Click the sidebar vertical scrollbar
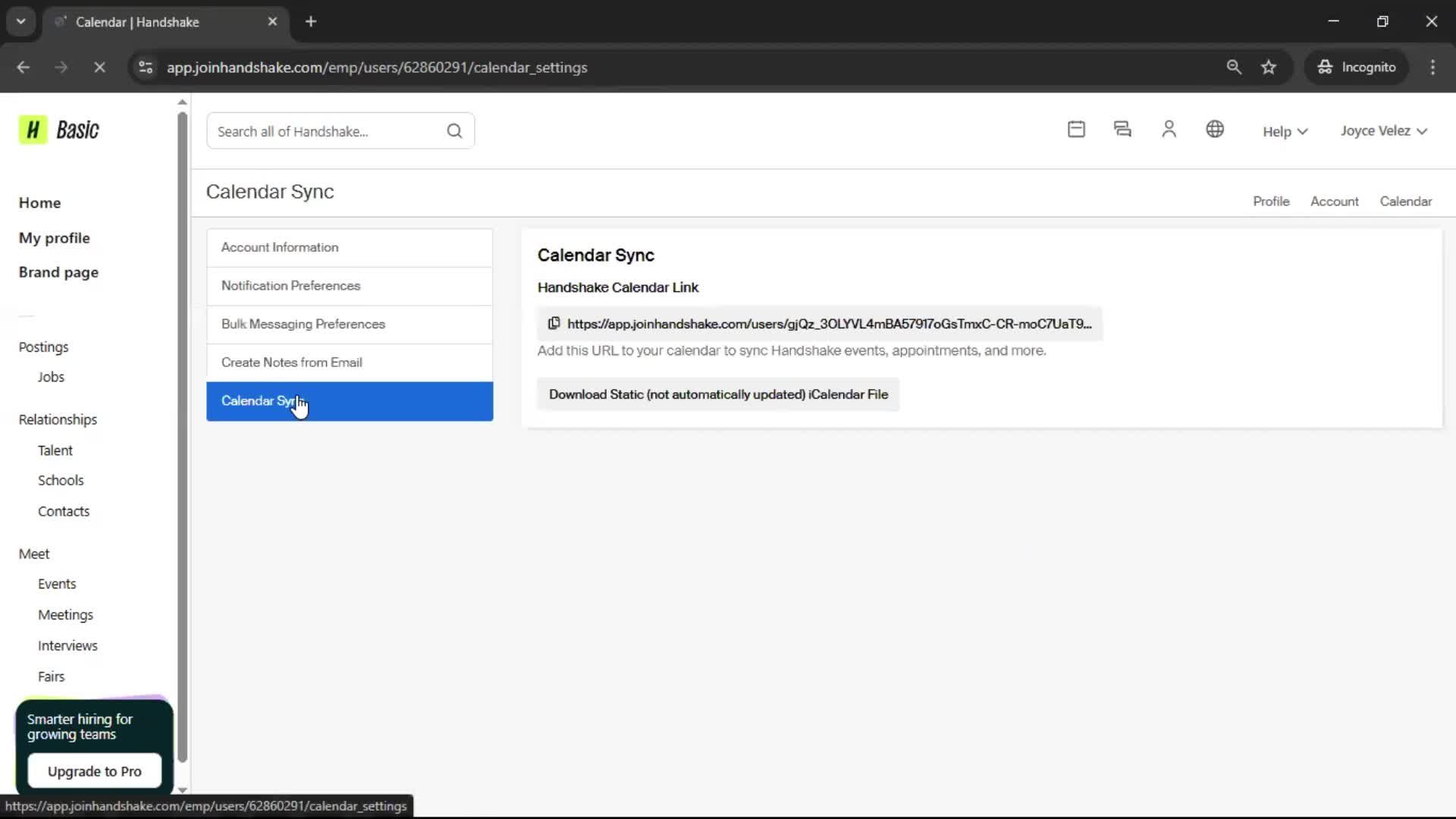 click(182, 436)
